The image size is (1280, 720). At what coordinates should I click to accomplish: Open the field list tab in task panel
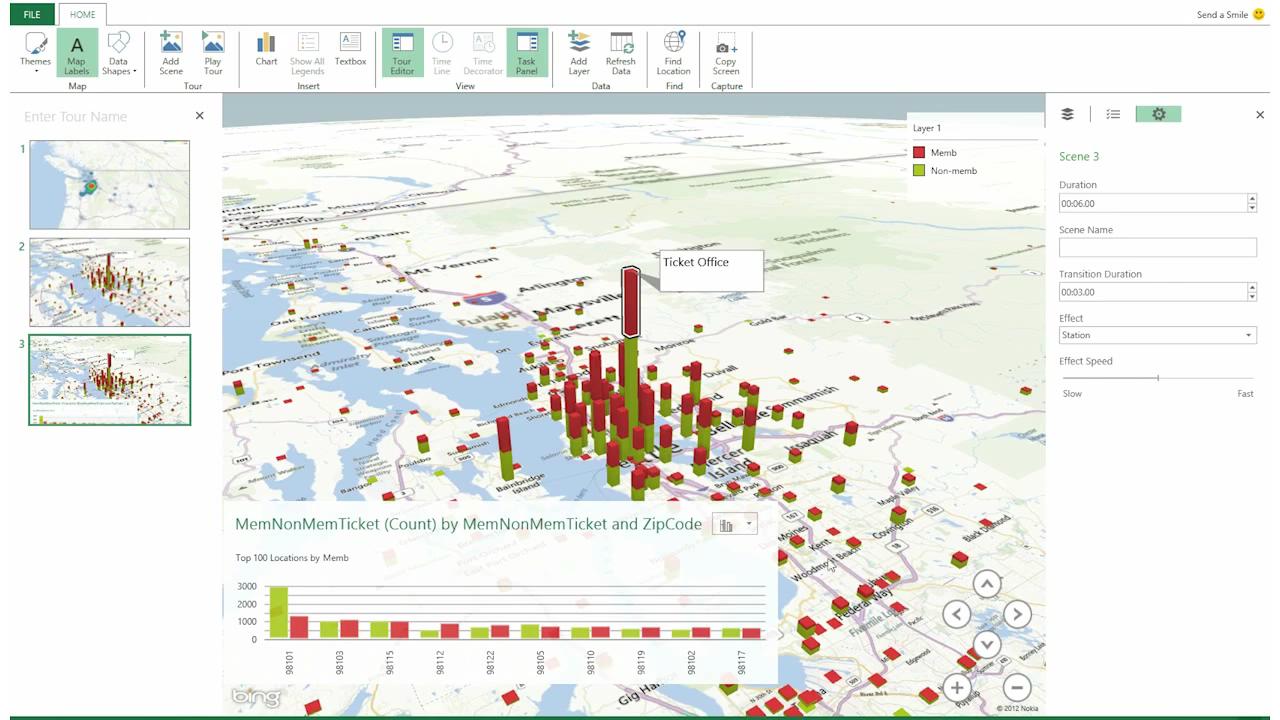(x=1113, y=114)
